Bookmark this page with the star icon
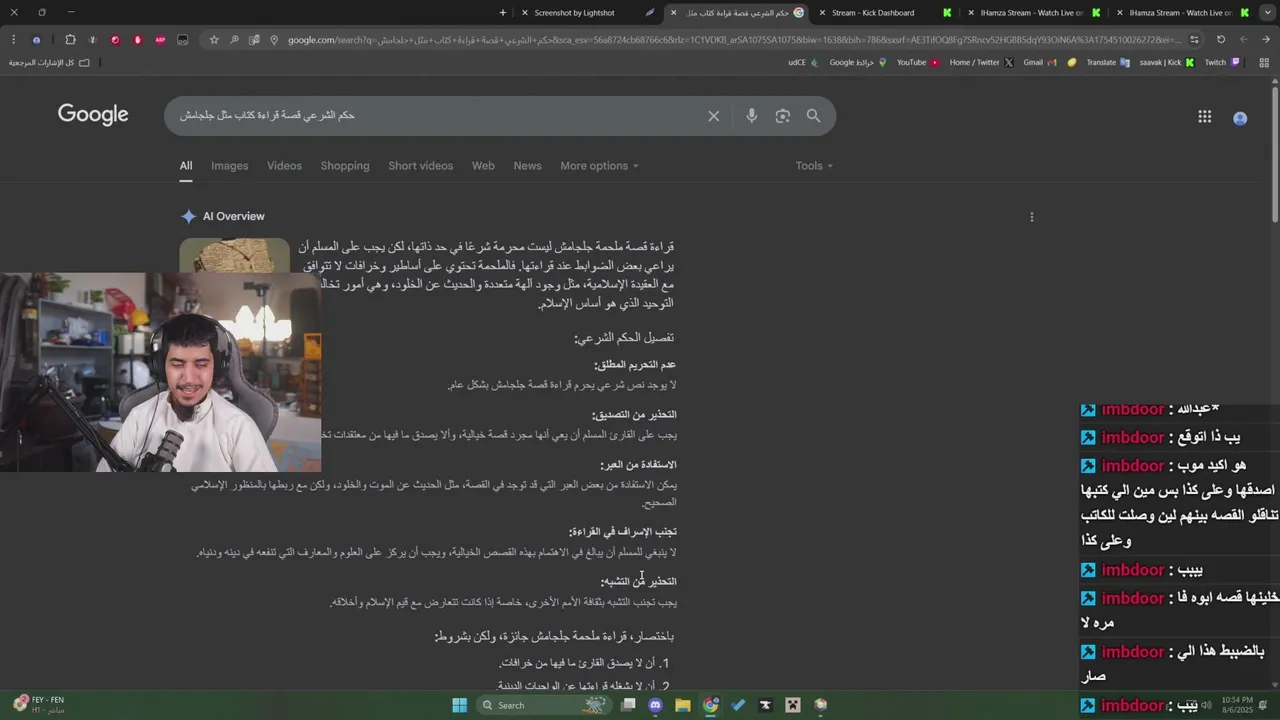This screenshot has height=720, width=1280. pyautogui.click(x=214, y=40)
